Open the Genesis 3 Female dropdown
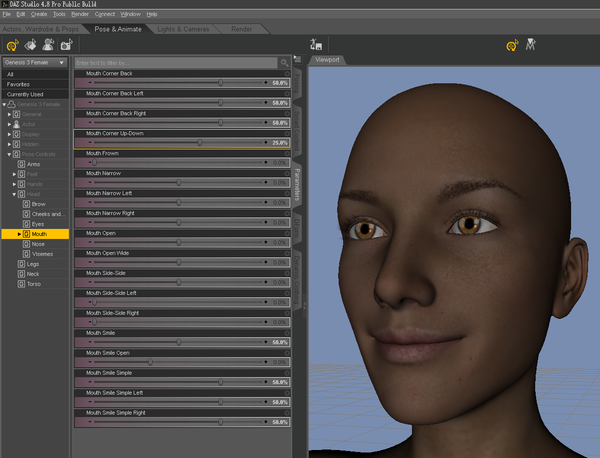Image resolution: width=600 pixels, height=458 pixels. click(x=34, y=62)
